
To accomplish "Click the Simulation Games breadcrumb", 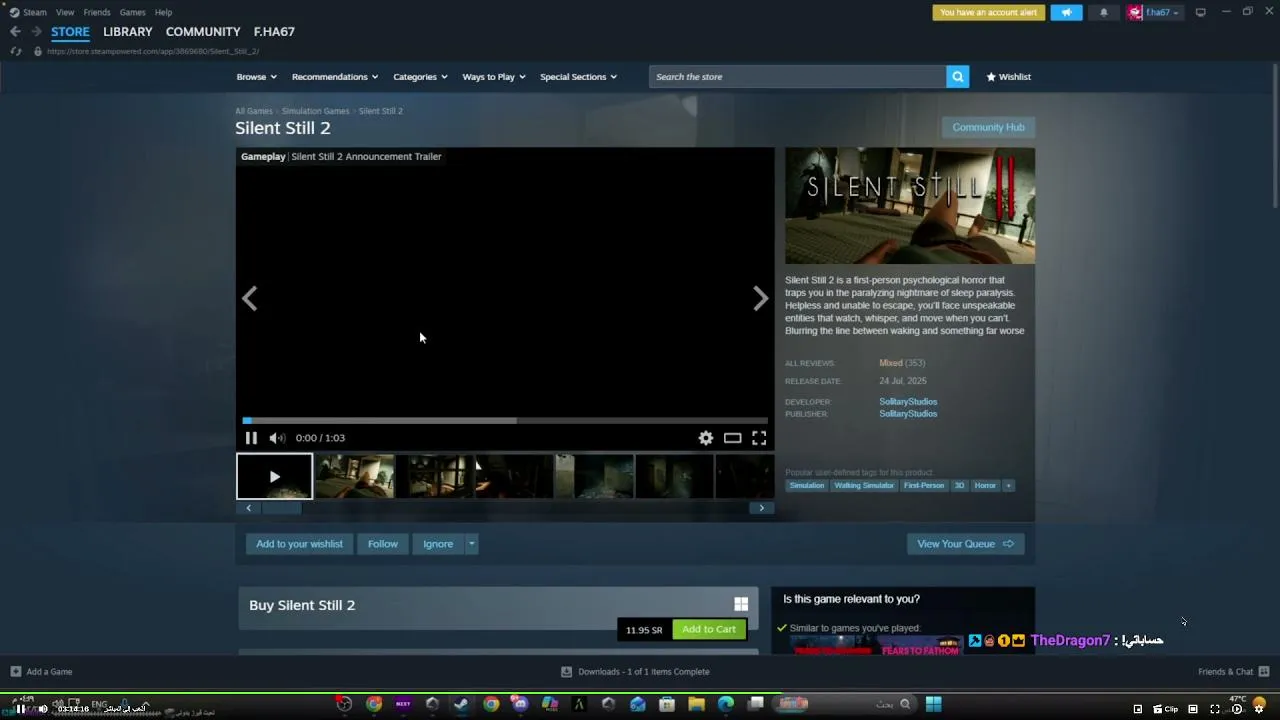I will 315,111.
